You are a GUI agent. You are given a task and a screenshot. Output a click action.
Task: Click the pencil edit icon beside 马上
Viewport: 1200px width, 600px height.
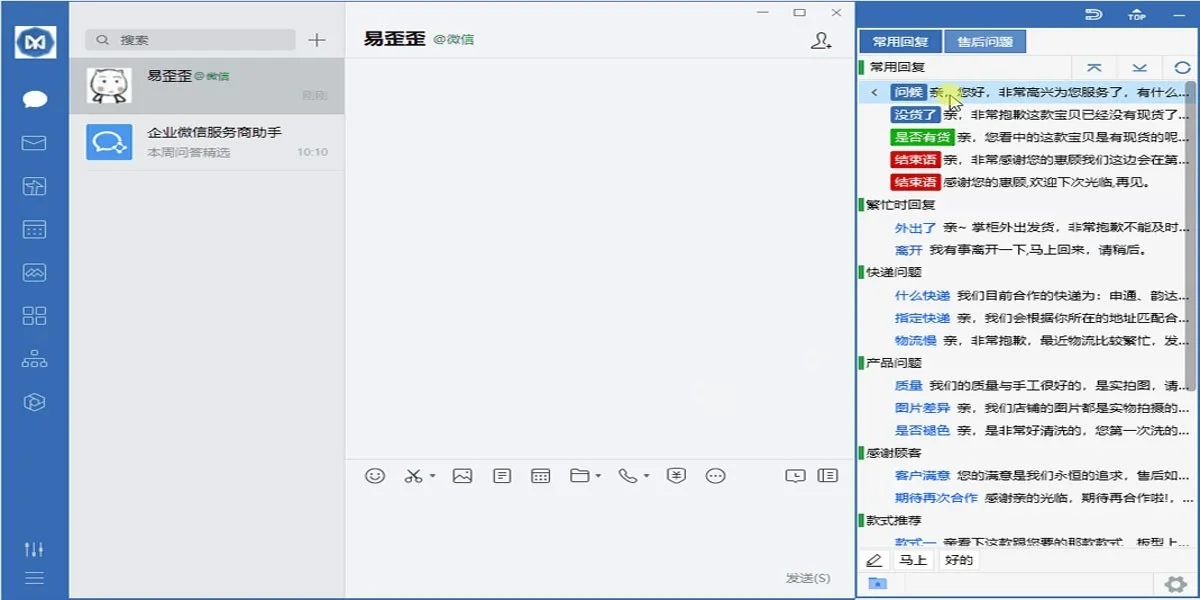pyautogui.click(x=874, y=560)
